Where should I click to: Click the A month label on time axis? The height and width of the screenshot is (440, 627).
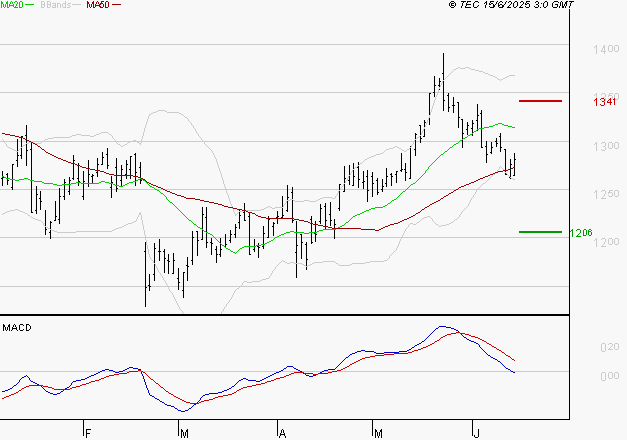282,433
